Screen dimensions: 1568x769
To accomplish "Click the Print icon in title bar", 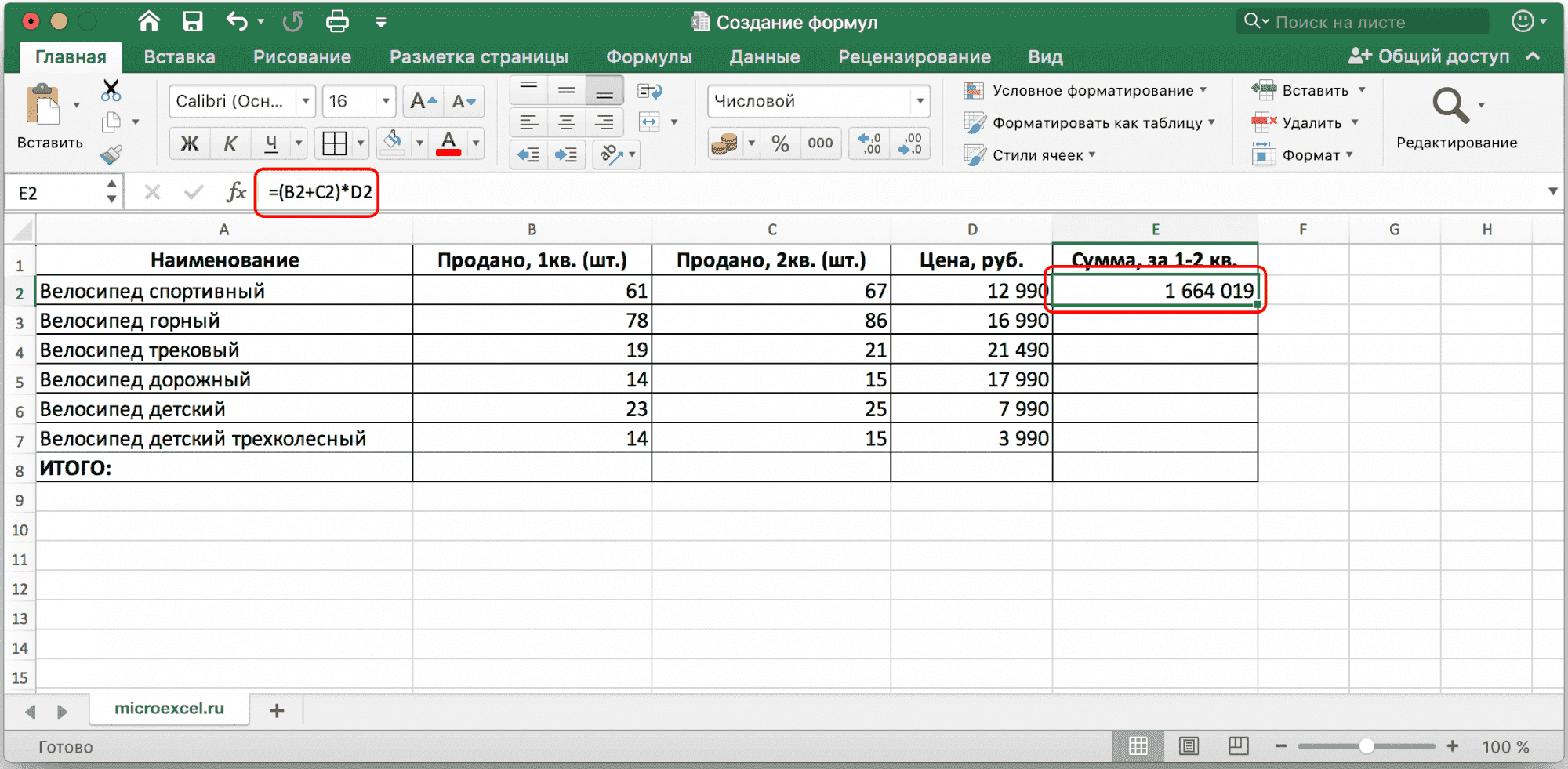I will (337, 21).
